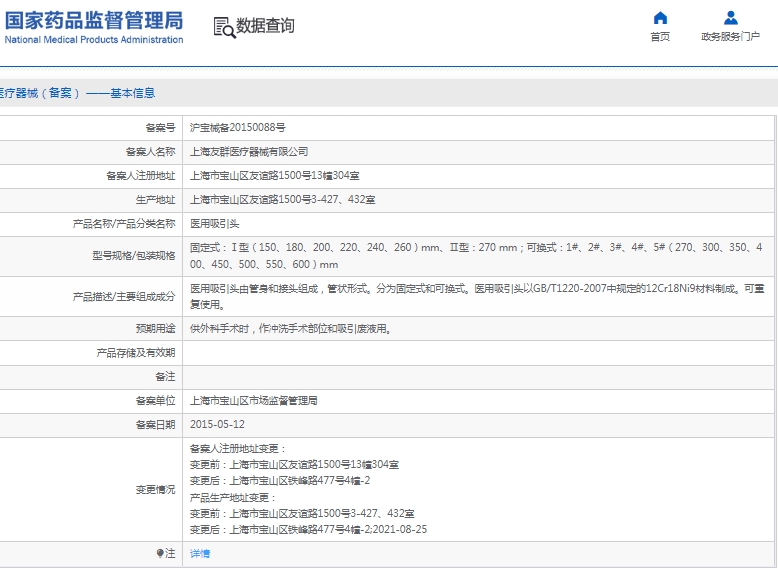Click 变更前 line with 13幢304室
778x576 pixels.
(x=294, y=465)
